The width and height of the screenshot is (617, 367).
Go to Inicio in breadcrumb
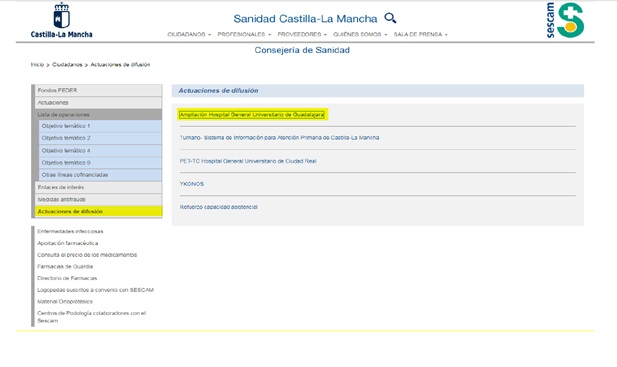point(37,65)
